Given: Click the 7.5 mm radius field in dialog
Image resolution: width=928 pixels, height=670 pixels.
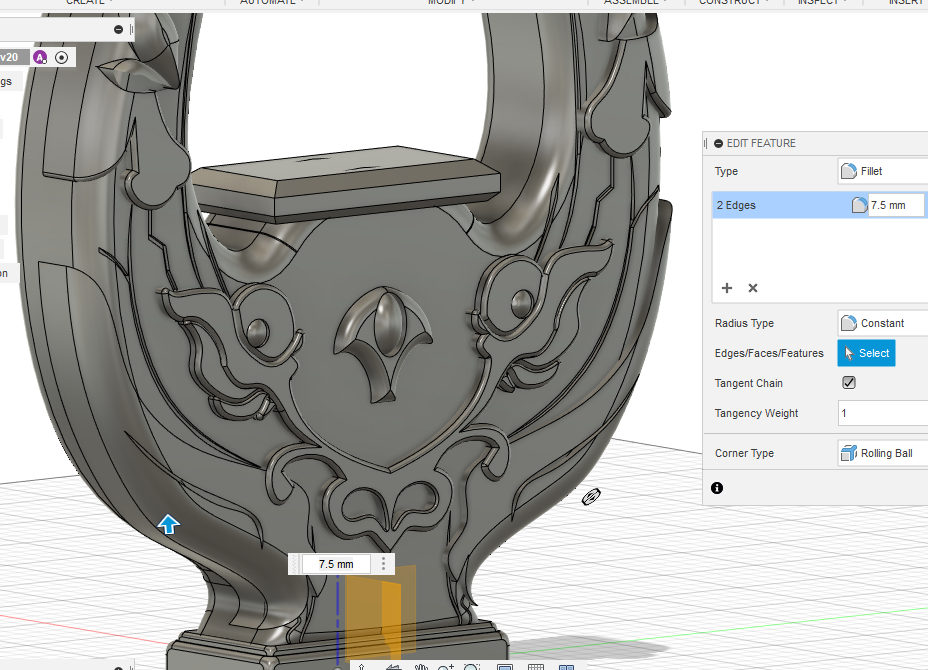Looking at the screenshot, I should click(895, 205).
